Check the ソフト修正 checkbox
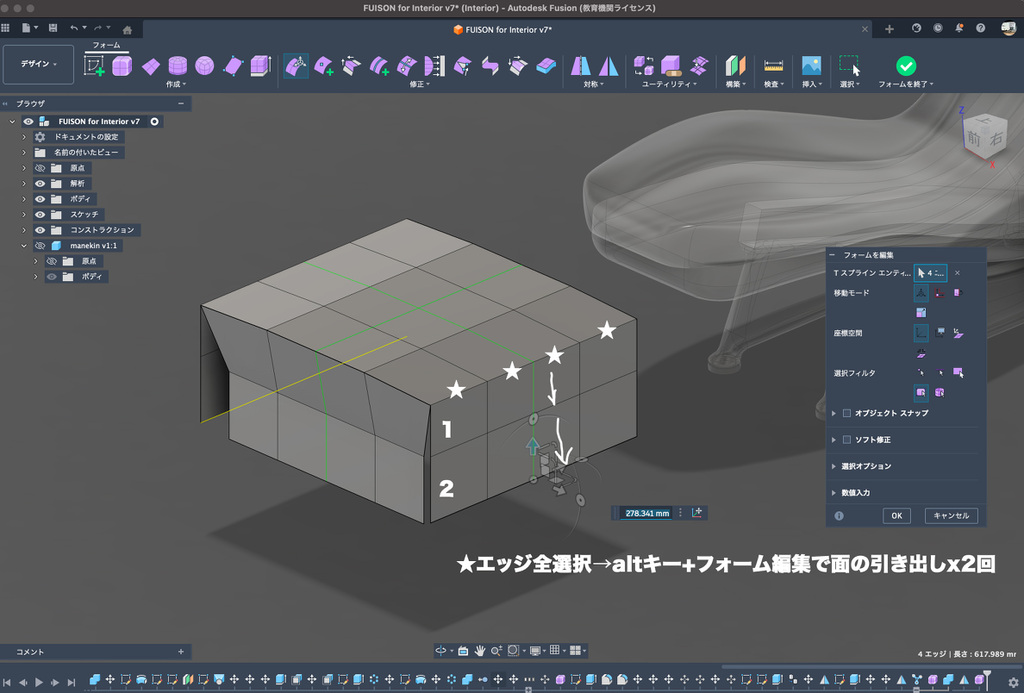This screenshot has width=1024, height=693. [x=847, y=439]
